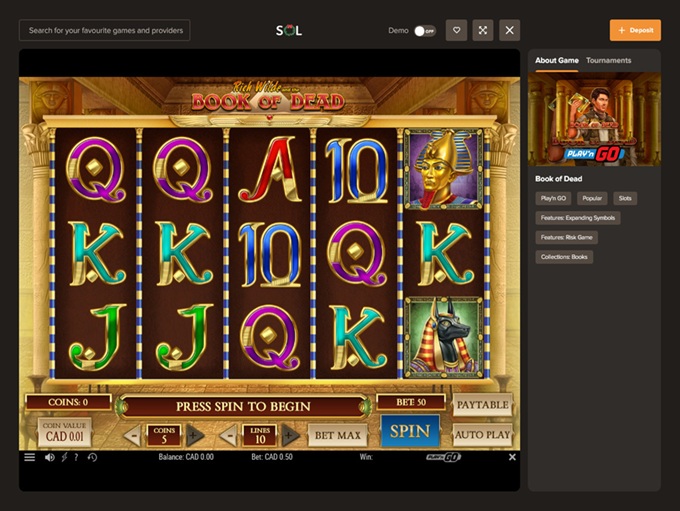Open the game hamburger menu icon

coord(29,457)
